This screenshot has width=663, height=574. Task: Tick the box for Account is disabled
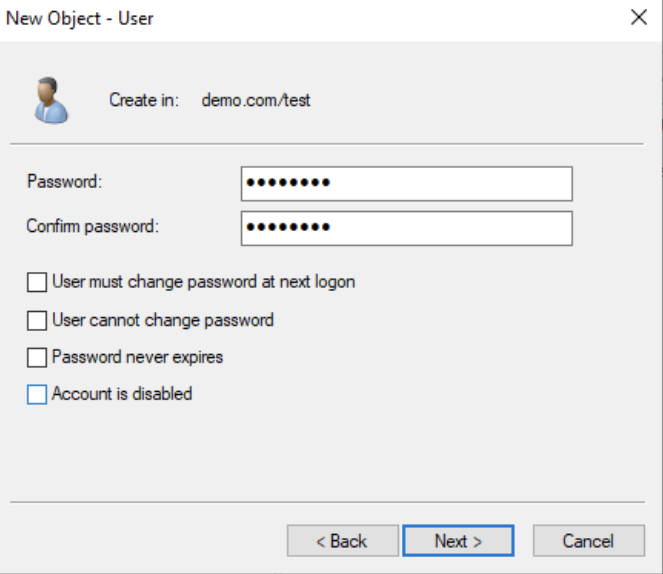click(x=37, y=395)
